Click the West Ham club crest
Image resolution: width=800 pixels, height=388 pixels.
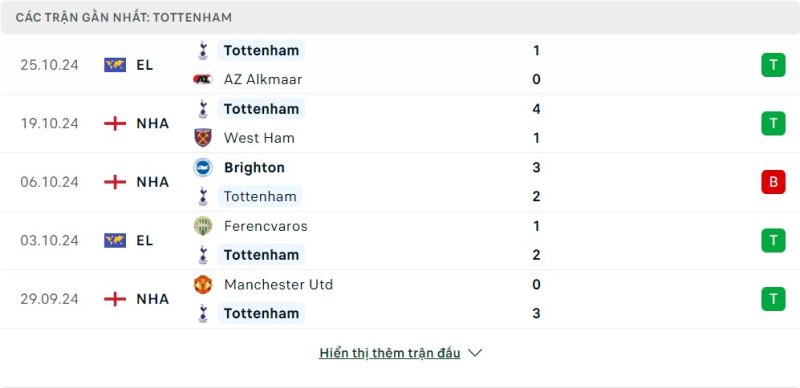point(203,138)
